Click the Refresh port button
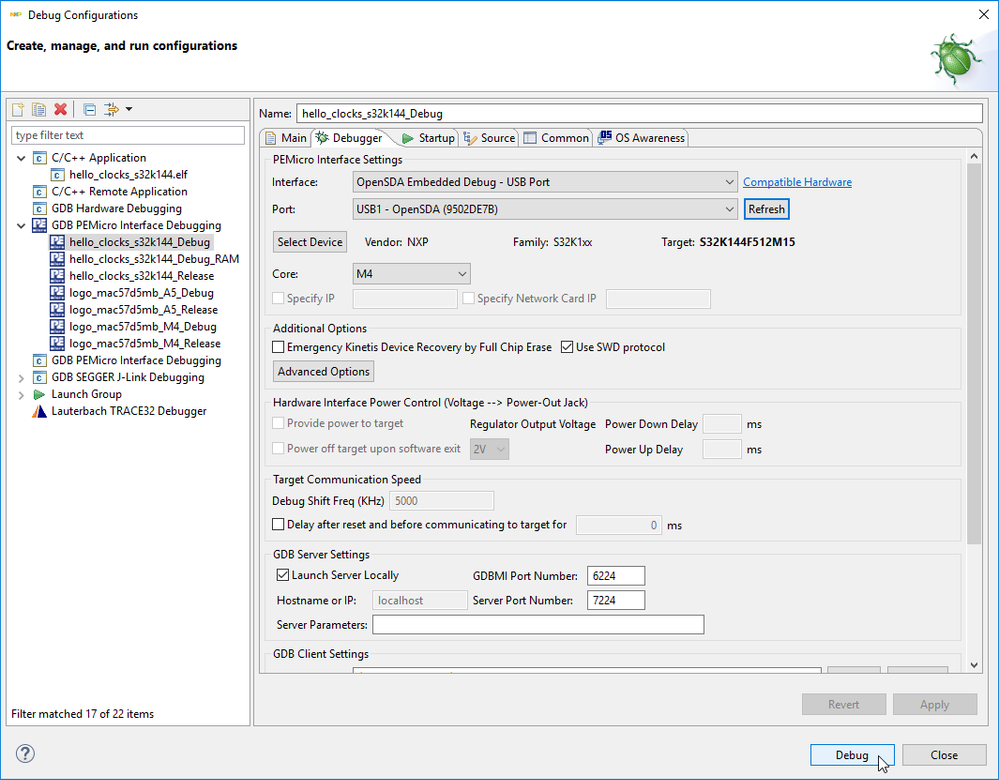This screenshot has height=780, width=999. pos(766,209)
